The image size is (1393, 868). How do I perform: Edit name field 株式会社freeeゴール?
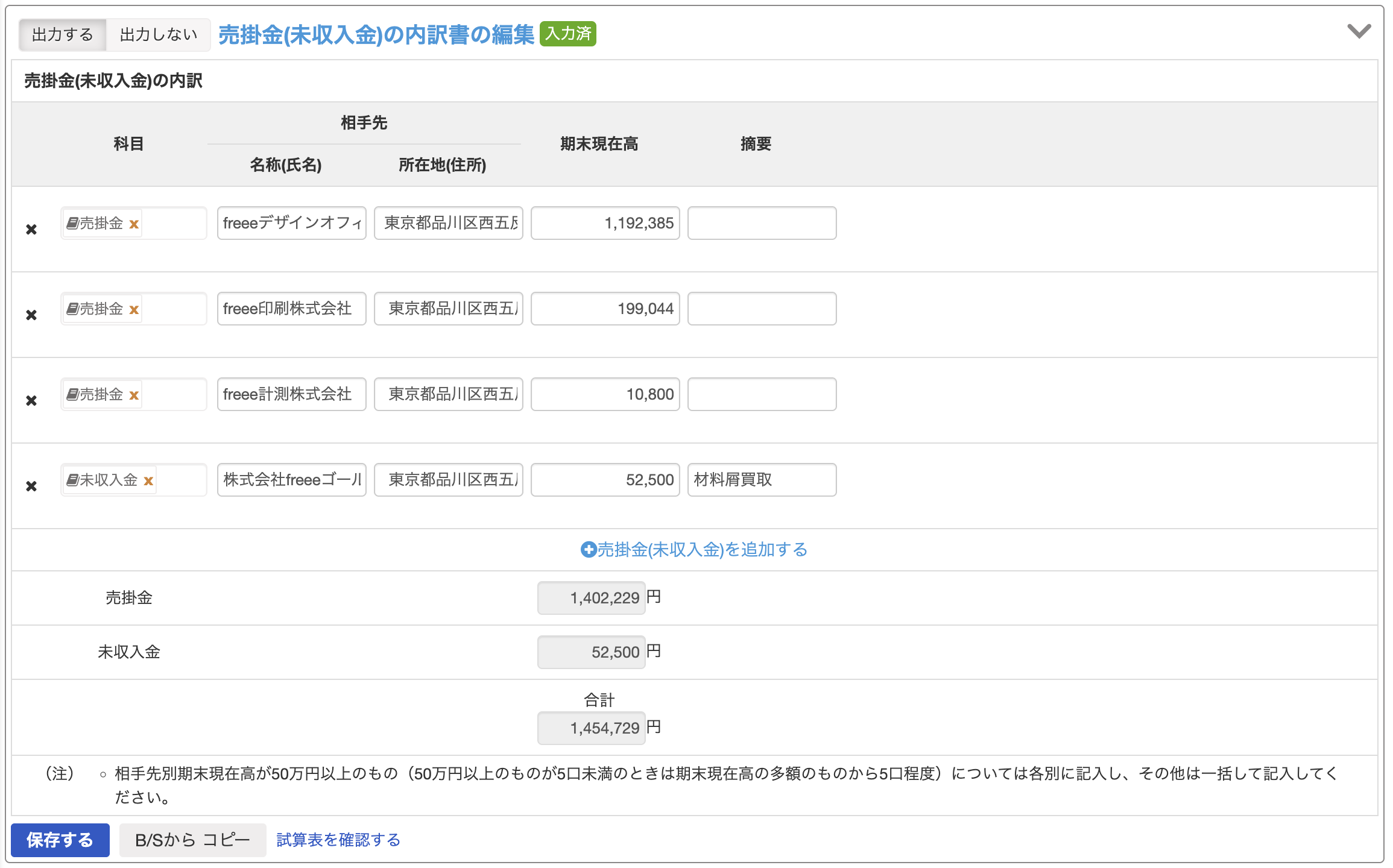(x=292, y=480)
